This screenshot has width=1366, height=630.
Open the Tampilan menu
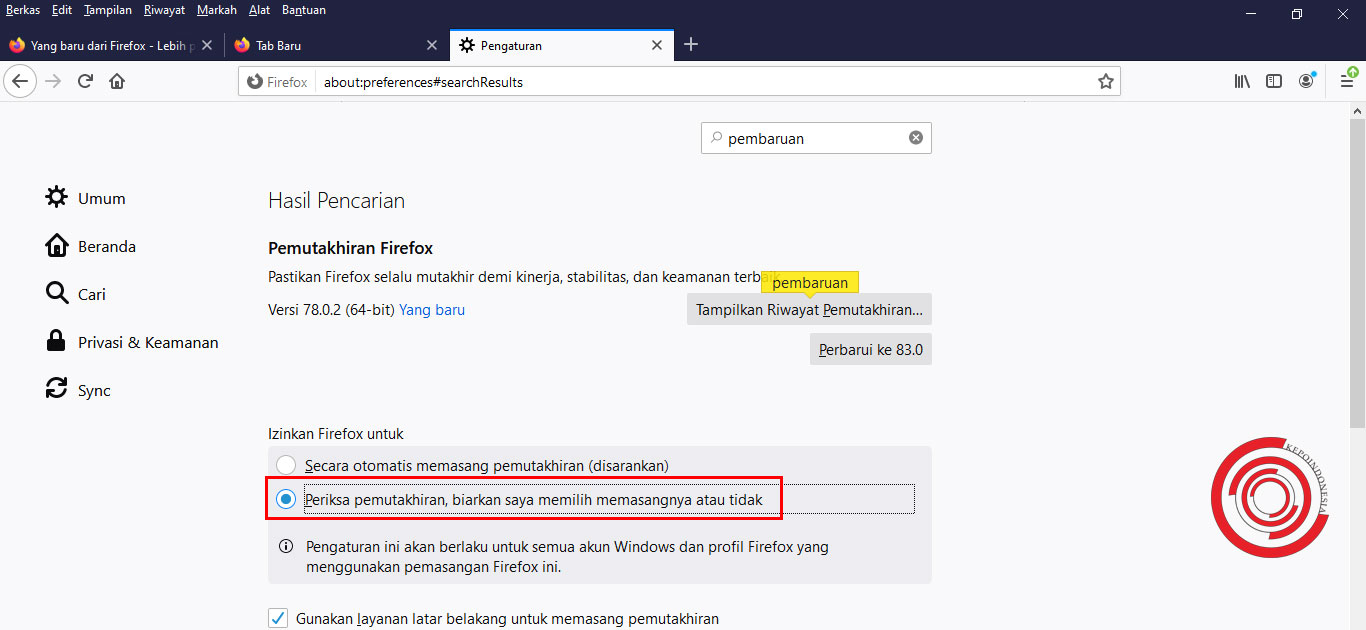click(x=106, y=9)
